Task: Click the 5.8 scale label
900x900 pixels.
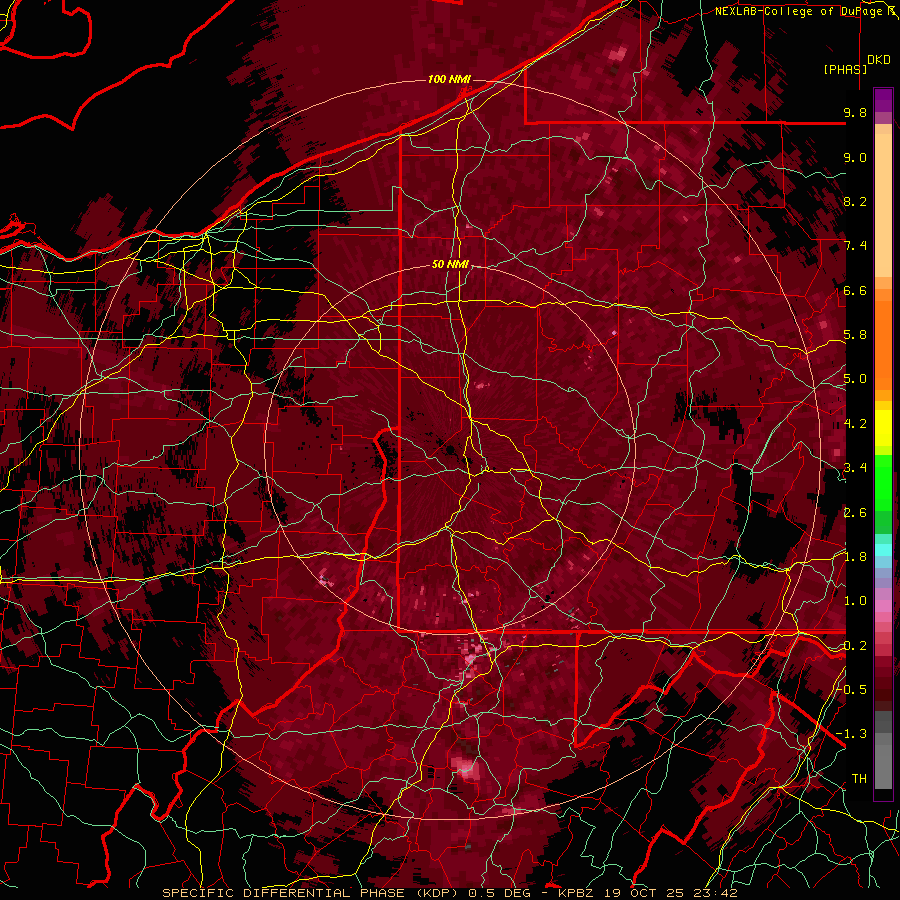Action: click(855, 335)
